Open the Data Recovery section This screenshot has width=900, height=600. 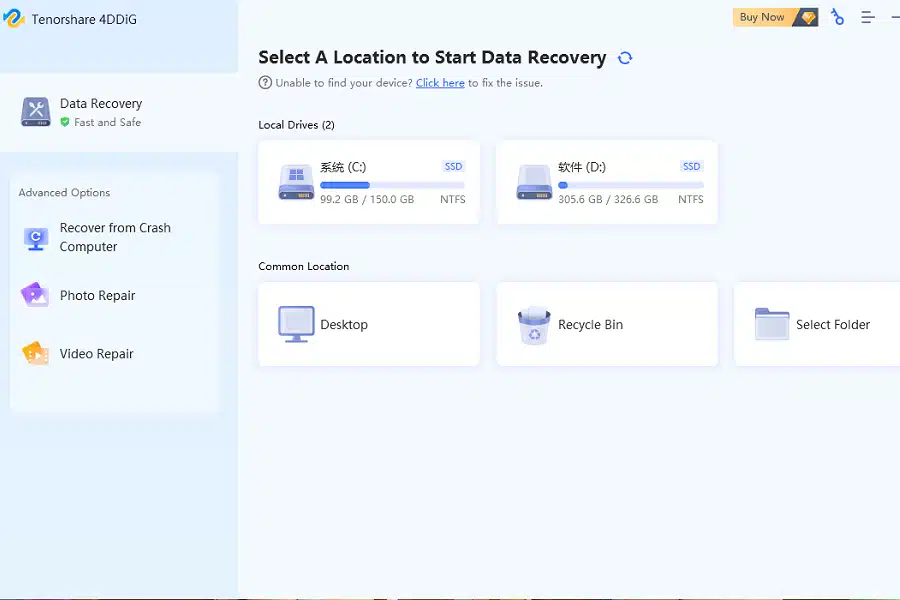(119, 113)
